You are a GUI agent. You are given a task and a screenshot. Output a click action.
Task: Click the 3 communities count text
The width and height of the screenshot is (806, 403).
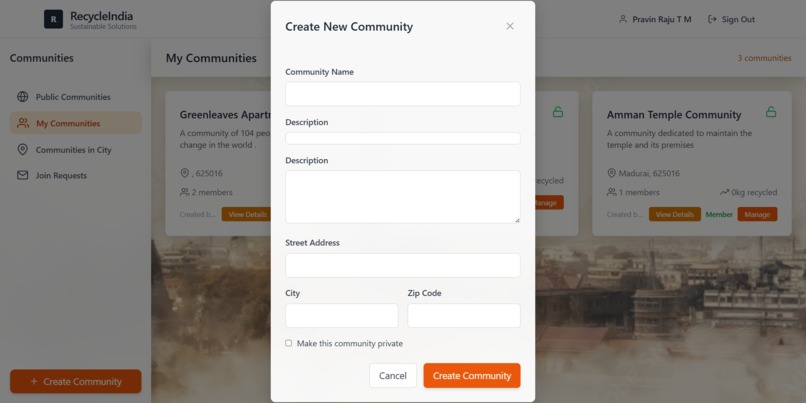[x=764, y=58]
